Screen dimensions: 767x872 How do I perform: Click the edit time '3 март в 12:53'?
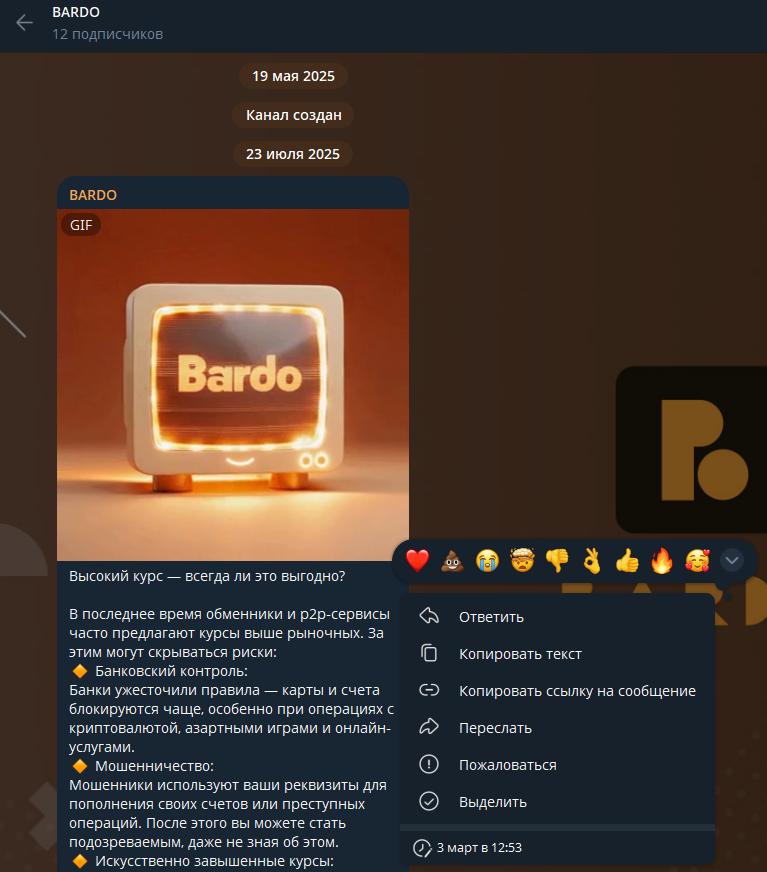(x=479, y=848)
